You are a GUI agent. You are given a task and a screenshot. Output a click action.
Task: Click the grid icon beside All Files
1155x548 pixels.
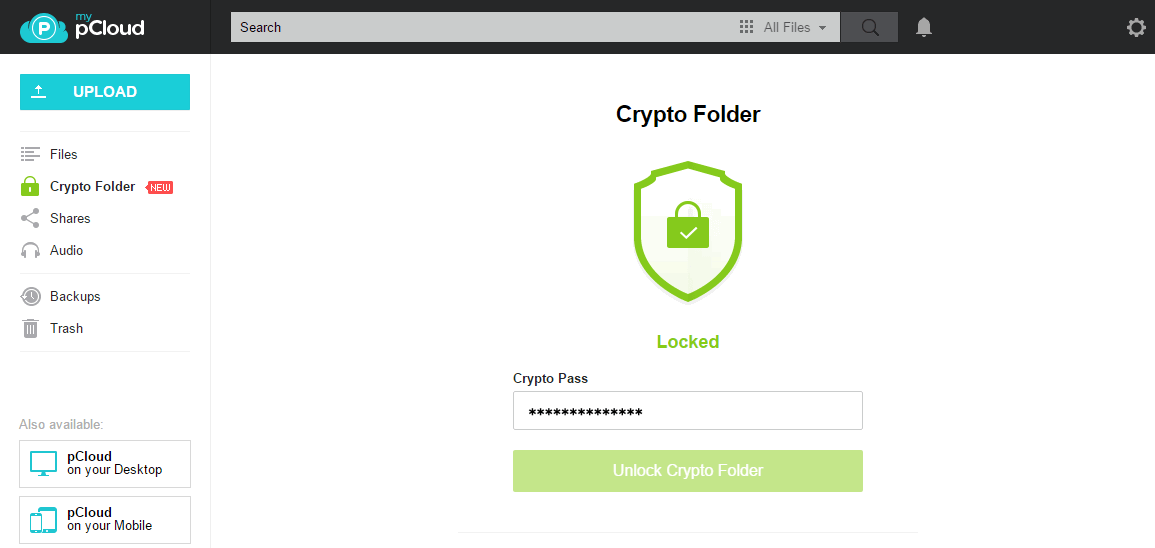click(746, 27)
